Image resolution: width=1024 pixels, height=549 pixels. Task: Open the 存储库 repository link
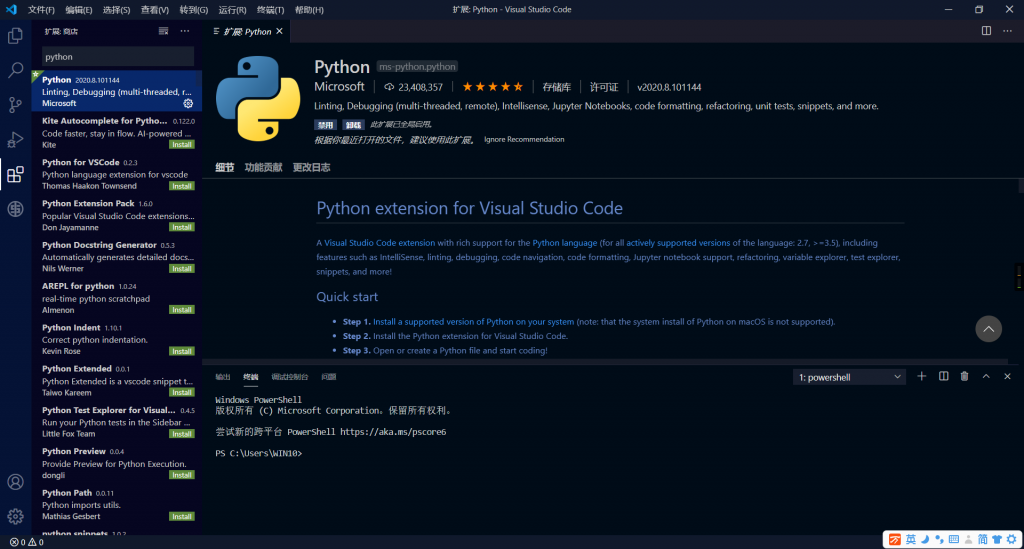(556, 87)
